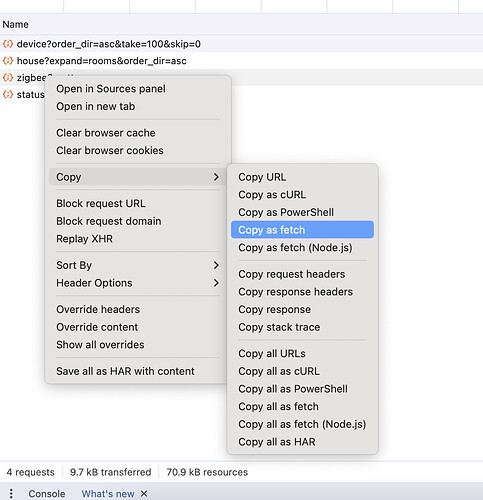The width and height of the screenshot is (483, 500).
Task: Choose Block request URL
Action: point(138,203)
